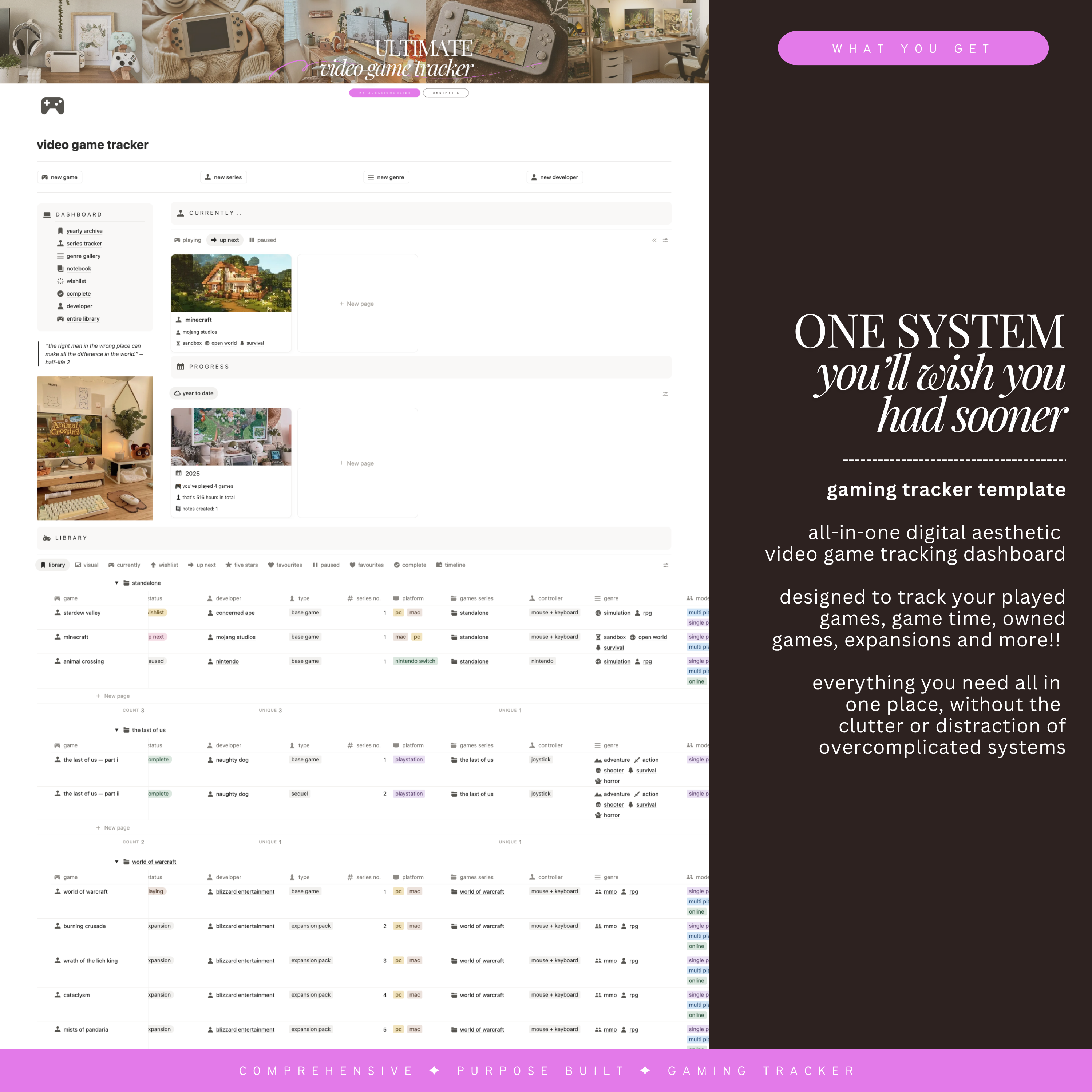
Task: Open mists of pandaria row
Action: [85, 1030]
